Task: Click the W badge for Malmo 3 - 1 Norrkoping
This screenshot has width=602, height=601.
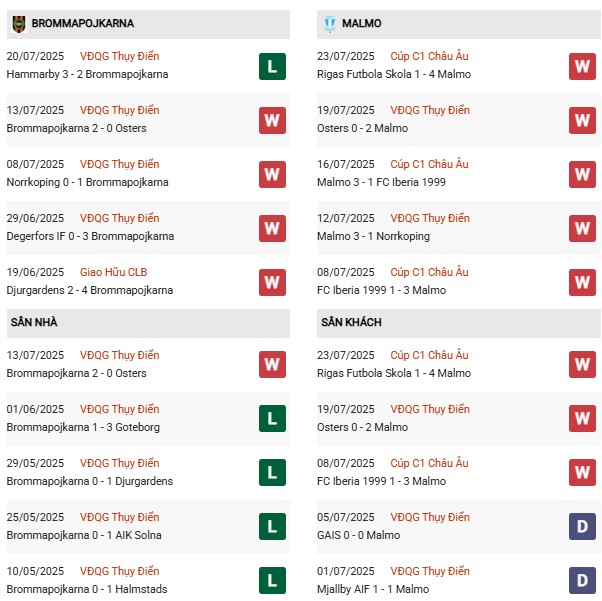Action: coord(582,228)
